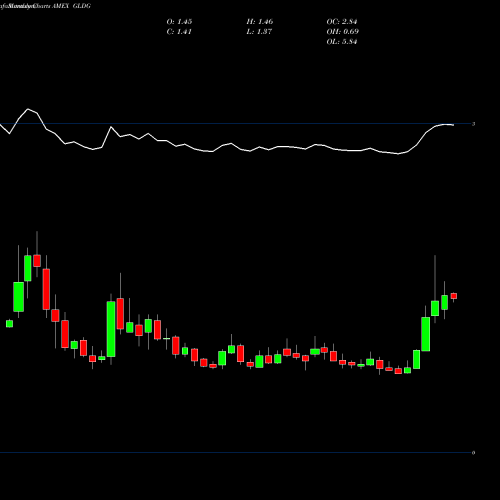Click the OL: 5.84 reading
Screen dimensions: 500x500
point(342,42)
